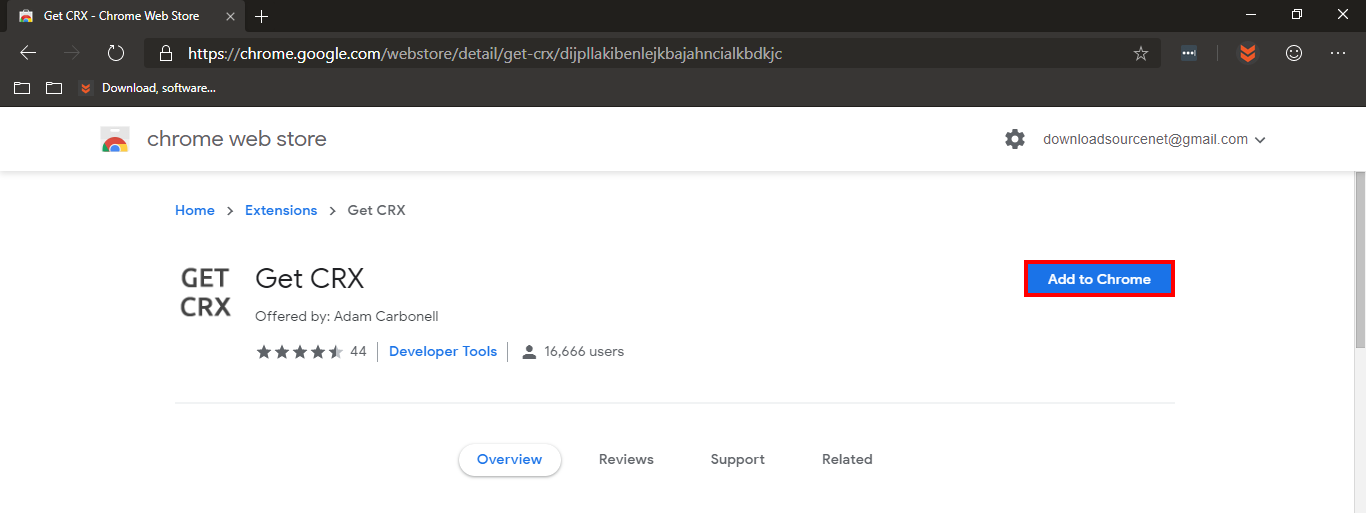Screen dimensions: 1366x513
Task: Switch to the Support tab
Action: 738,459
